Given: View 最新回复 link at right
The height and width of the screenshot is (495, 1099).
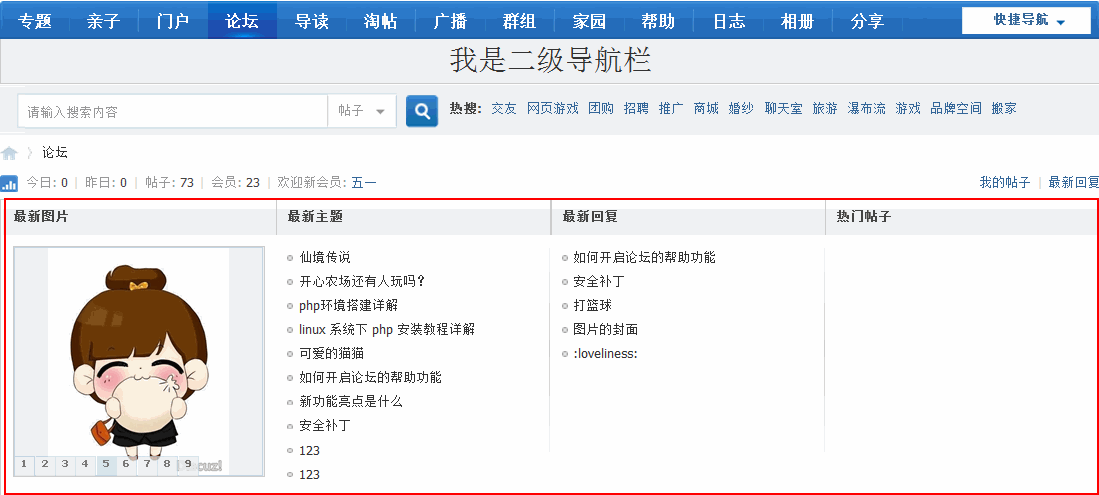Looking at the screenshot, I should coord(1073,182).
